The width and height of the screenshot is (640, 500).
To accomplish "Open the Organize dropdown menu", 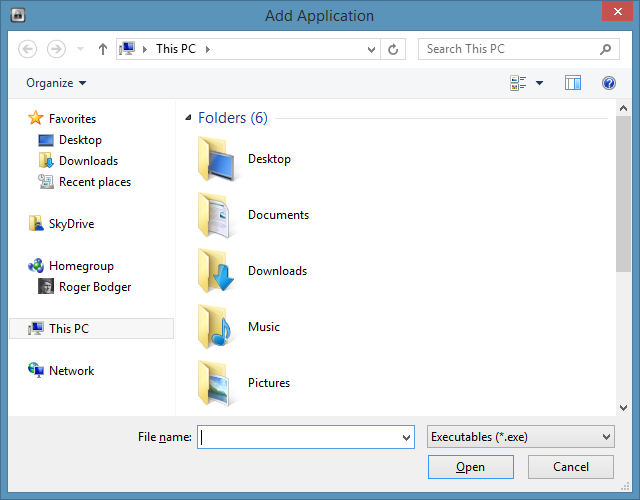I will (x=56, y=83).
